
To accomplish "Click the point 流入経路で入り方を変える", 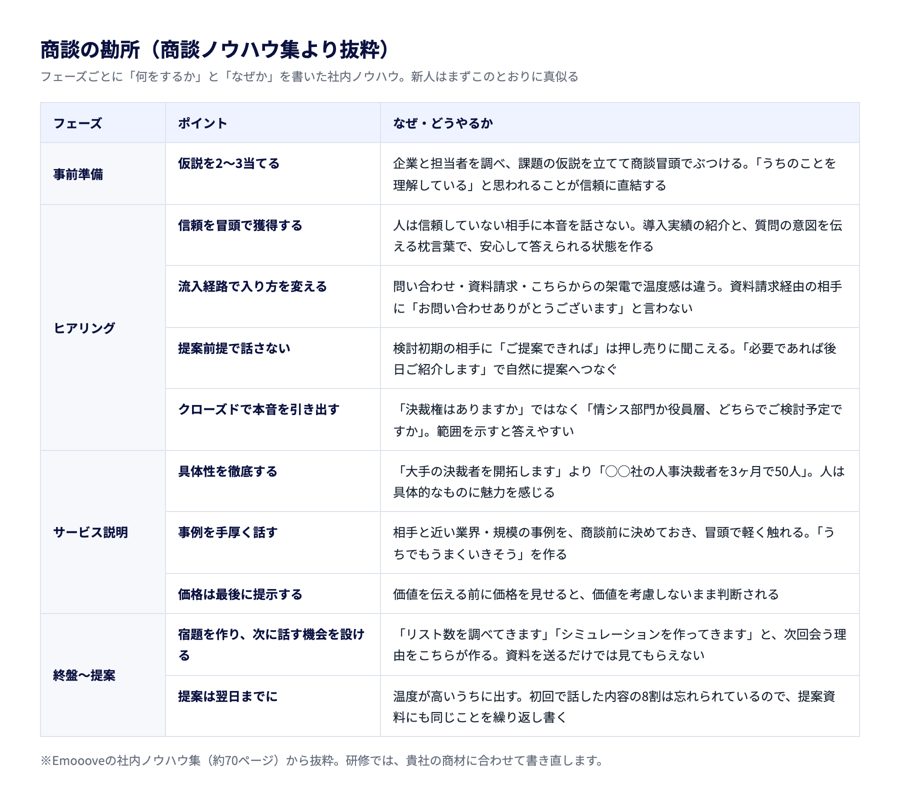I will (x=253, y=286).
